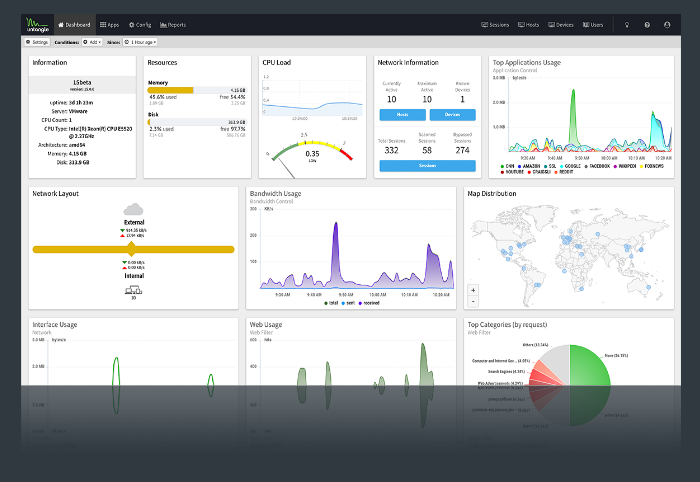Click the Untangle logo
700x482 pixels.
pos(38,25)
